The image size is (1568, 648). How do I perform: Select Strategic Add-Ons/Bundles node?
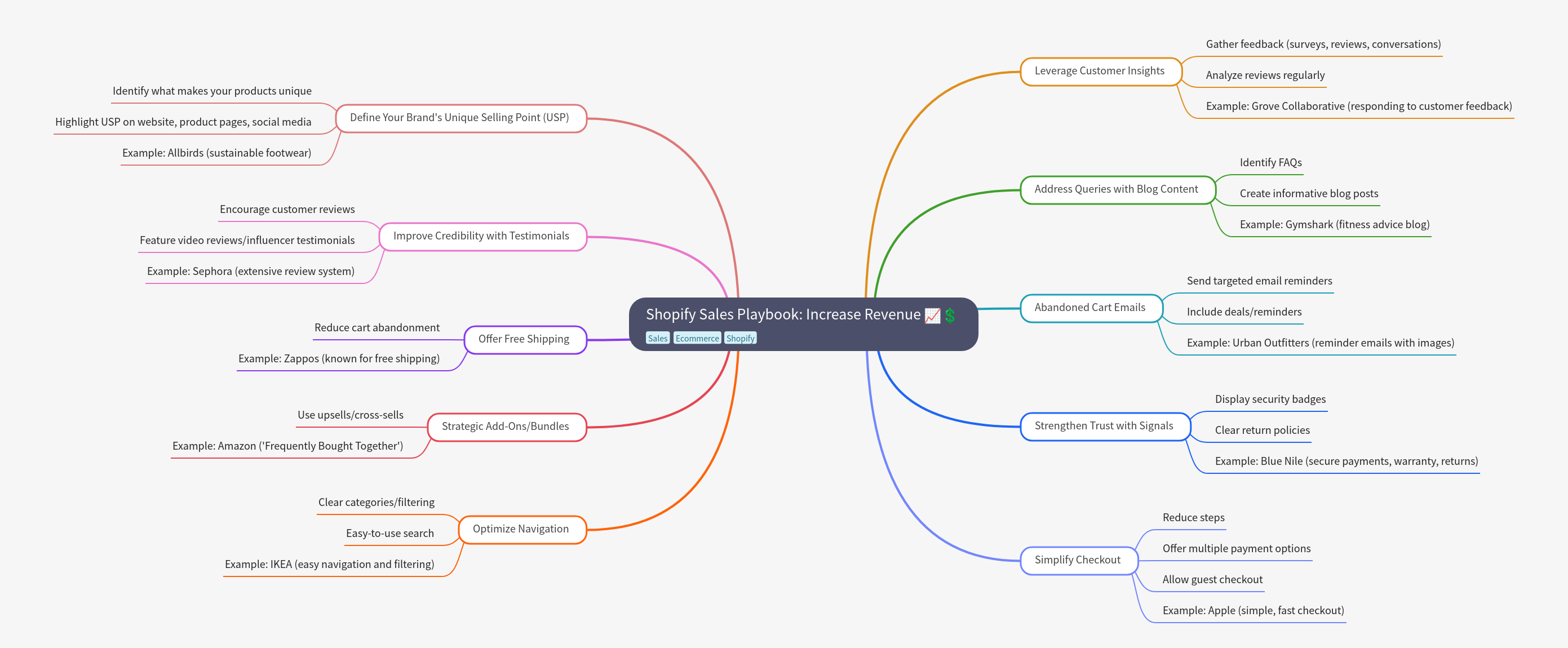pyautogui.click(x=507, y=427)
